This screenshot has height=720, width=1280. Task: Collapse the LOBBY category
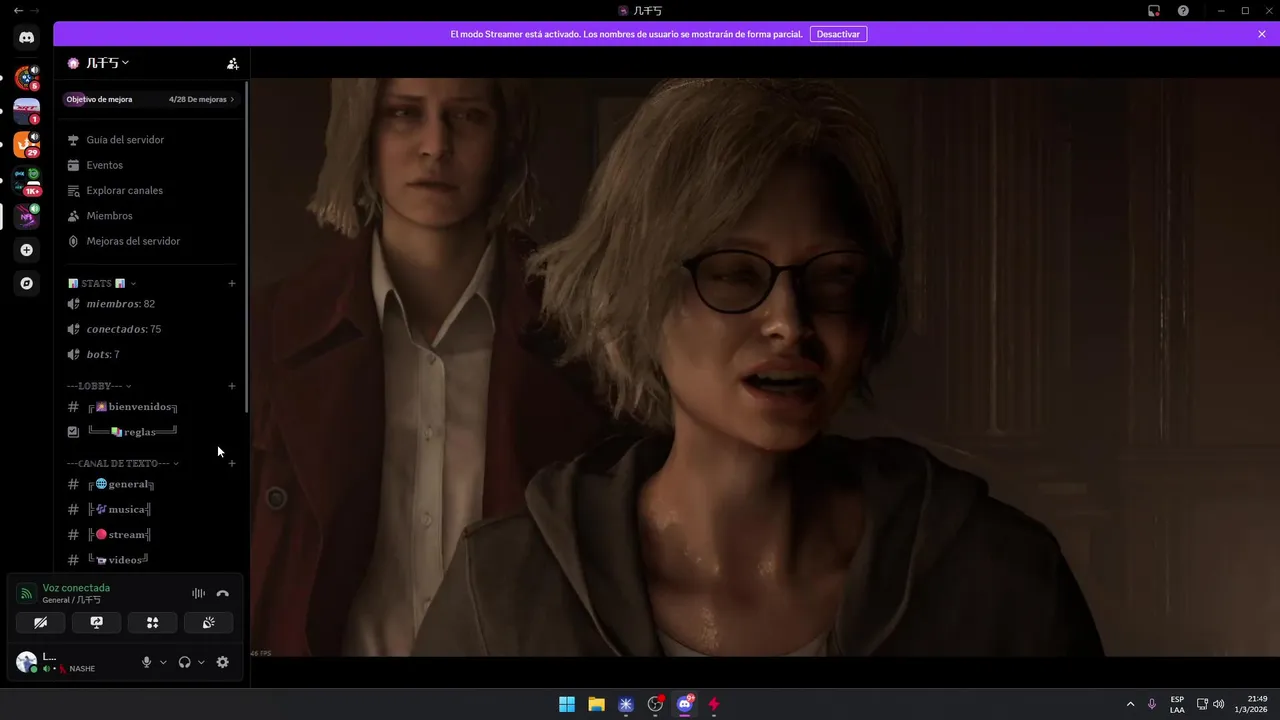(99, 386)
